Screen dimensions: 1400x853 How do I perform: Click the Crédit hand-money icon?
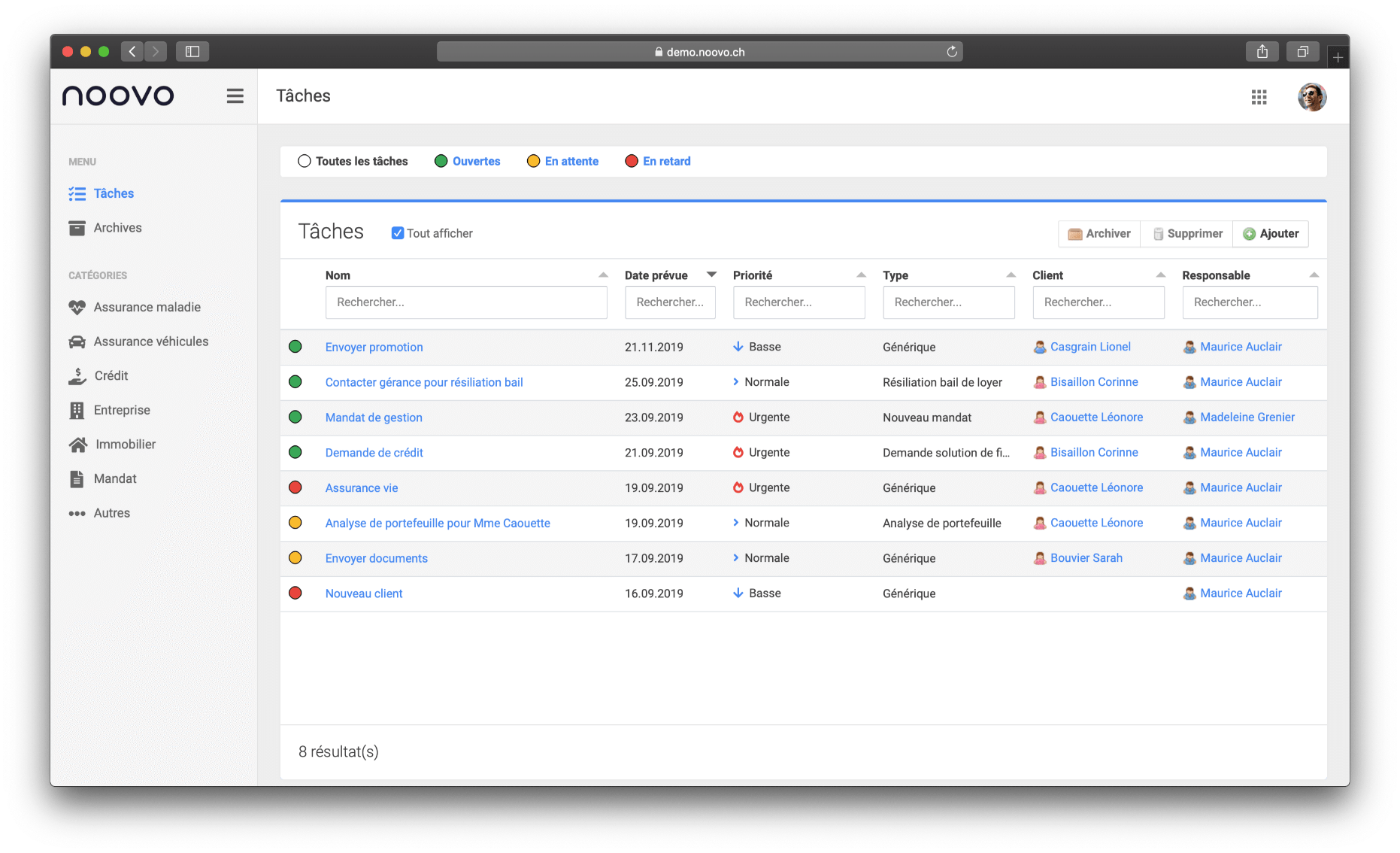[77, 376]
